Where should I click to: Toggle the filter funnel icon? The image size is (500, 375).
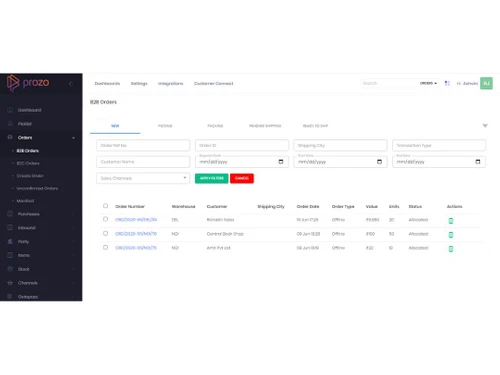tap(485, 126)
